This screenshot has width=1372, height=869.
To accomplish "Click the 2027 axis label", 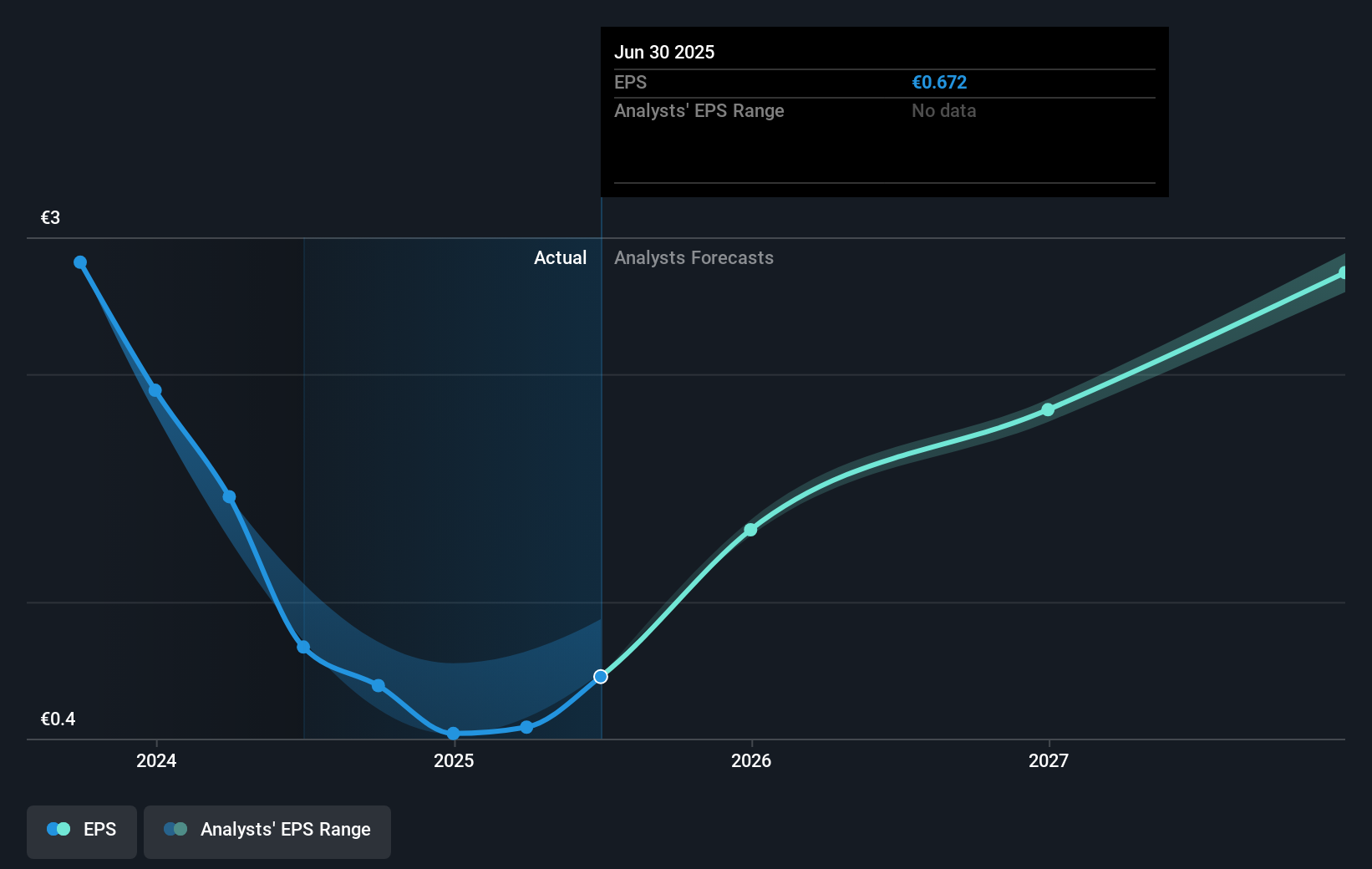I will tap(1049, 760).
